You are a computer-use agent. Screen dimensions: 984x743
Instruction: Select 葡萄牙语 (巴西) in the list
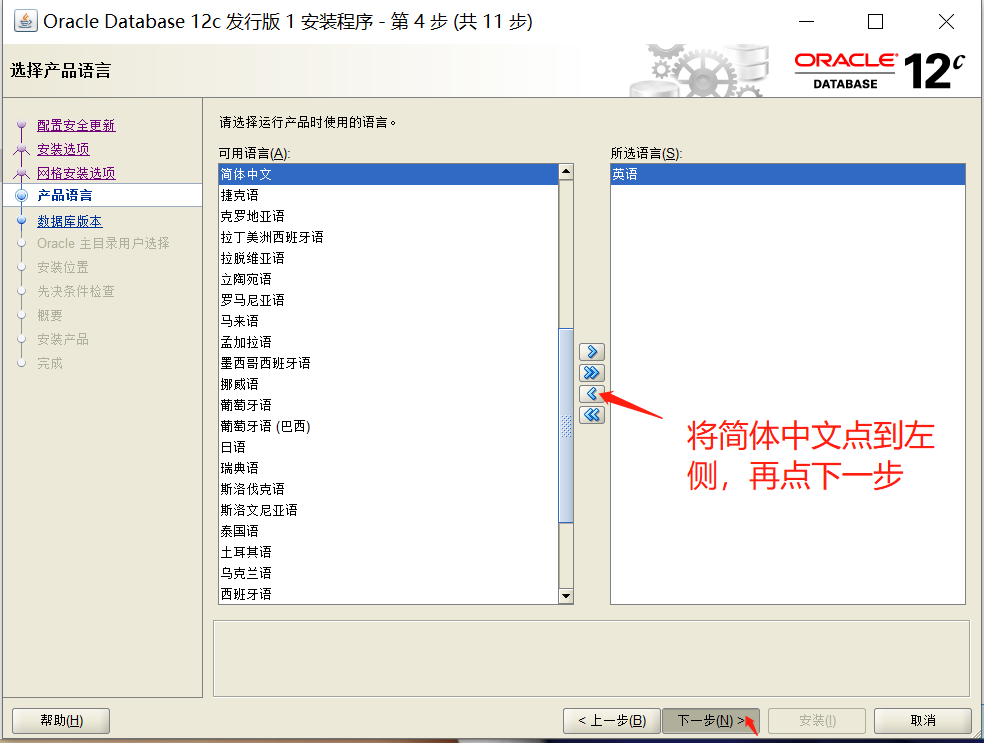coord(388,427)
